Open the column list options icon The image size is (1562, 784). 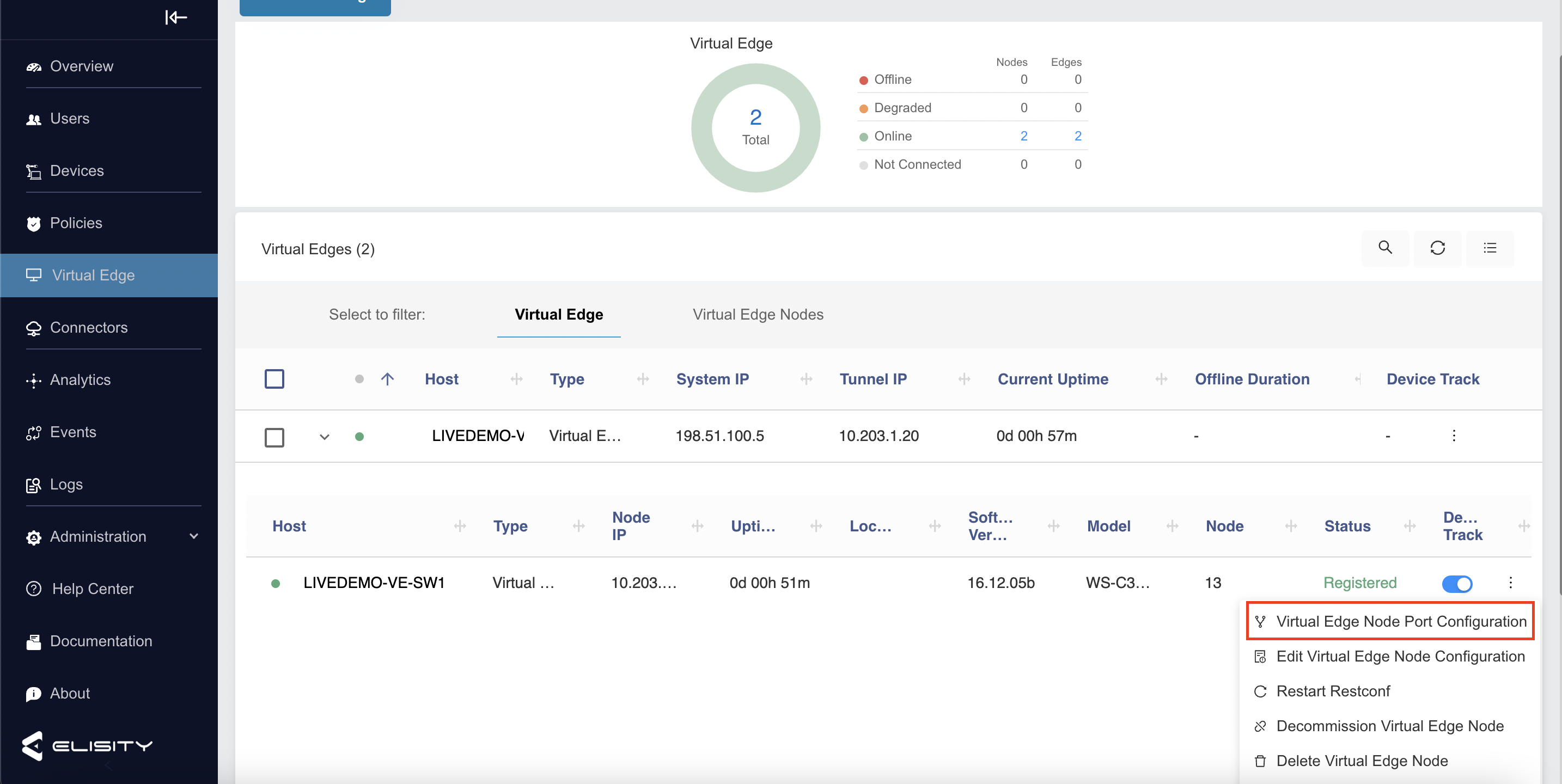(1490, 248)
